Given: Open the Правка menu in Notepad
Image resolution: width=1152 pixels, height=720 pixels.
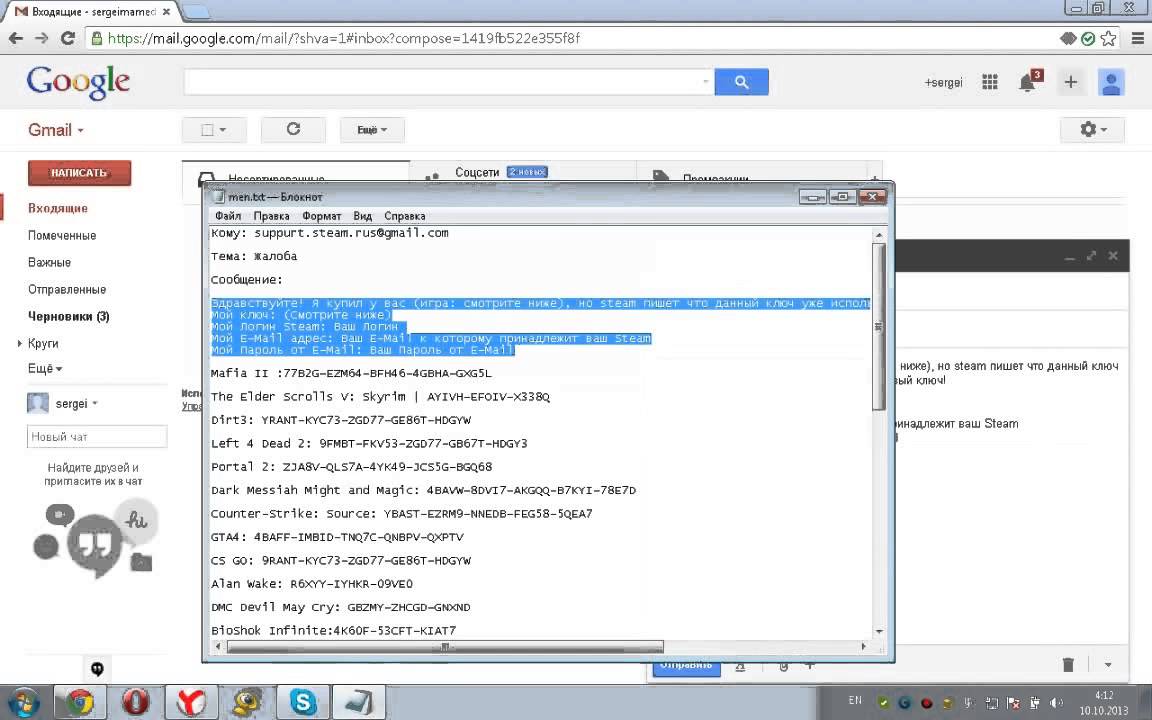Looking at the screenshot, I should click(x=271, y=216).
